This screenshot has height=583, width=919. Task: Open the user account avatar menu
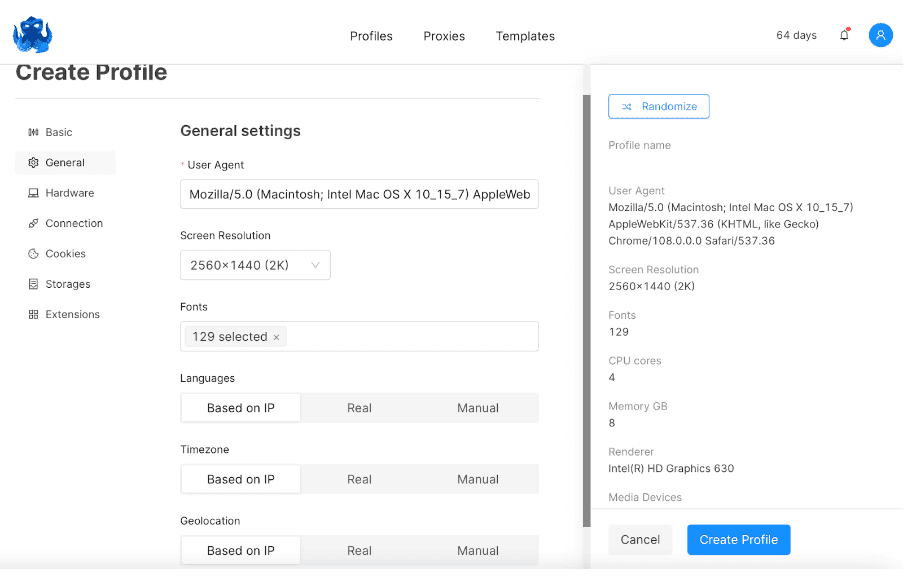tap(879, 34)
